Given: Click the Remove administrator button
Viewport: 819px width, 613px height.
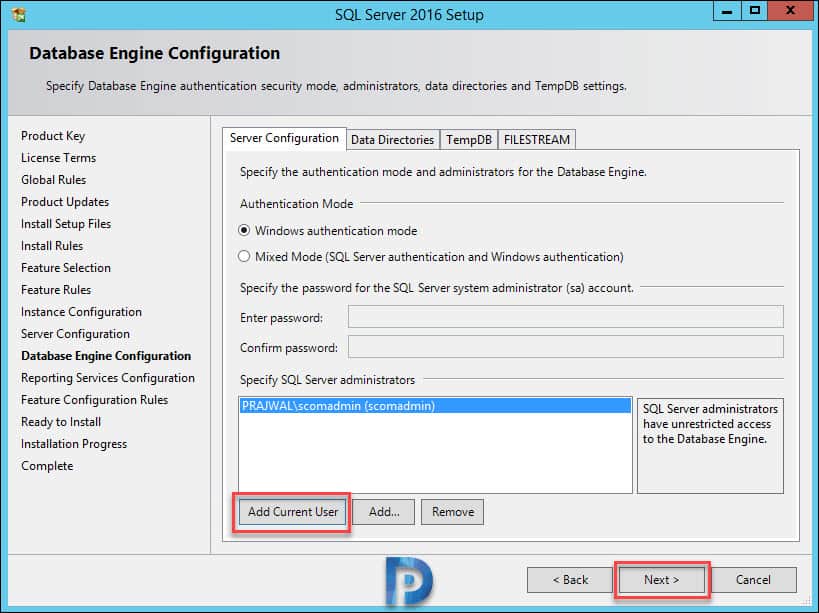Looking at the screenshot, I should click(453, 512).
